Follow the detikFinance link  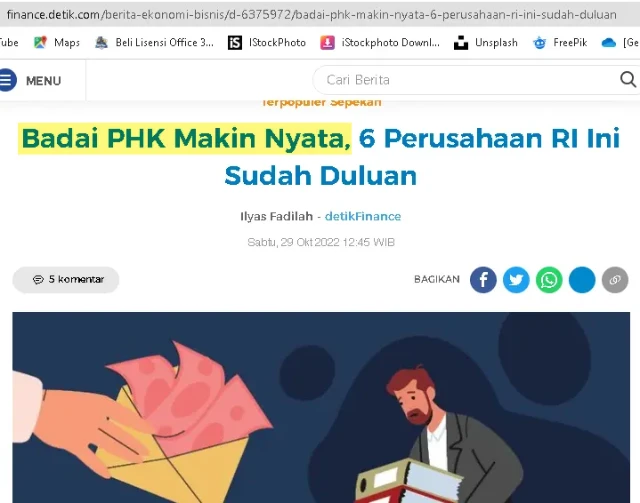(x=363, y=216)
